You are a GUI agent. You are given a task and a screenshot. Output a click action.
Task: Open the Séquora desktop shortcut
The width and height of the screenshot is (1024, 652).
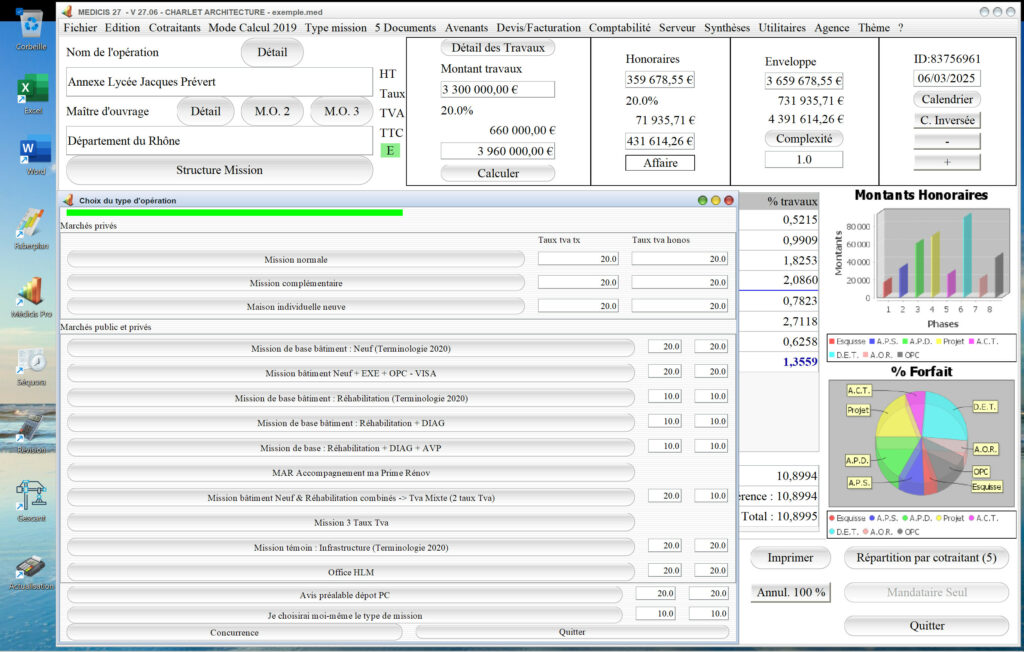point(31,366)
